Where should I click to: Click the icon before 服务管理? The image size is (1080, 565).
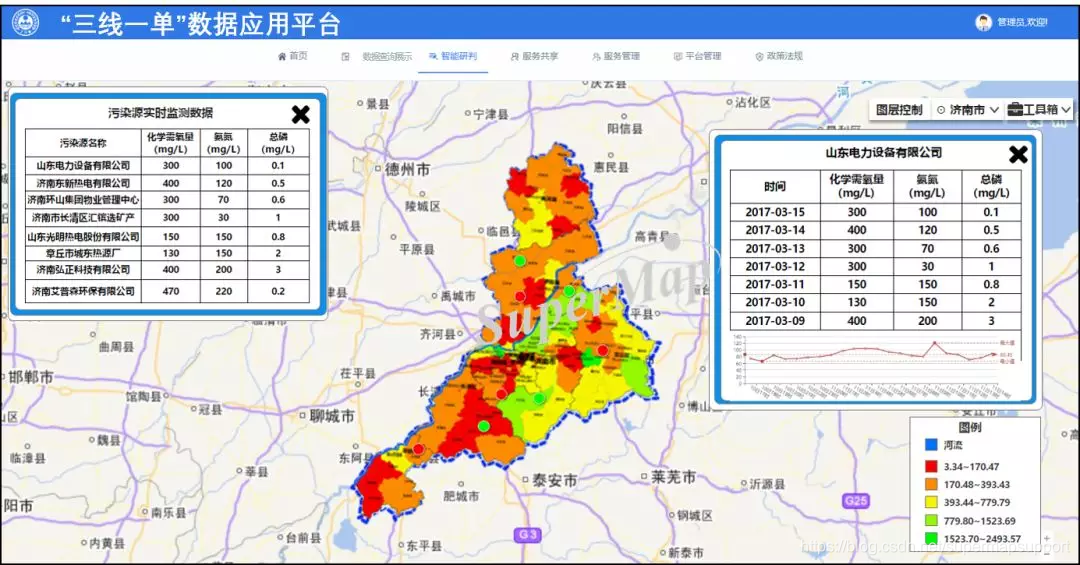596,56
